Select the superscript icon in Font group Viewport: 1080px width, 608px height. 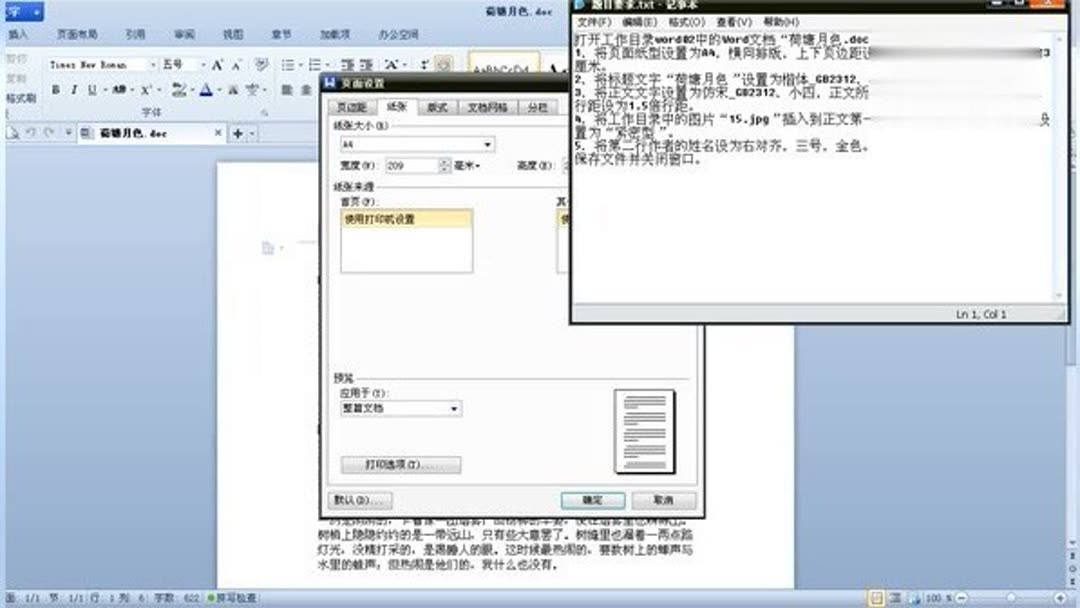[145, 89]
